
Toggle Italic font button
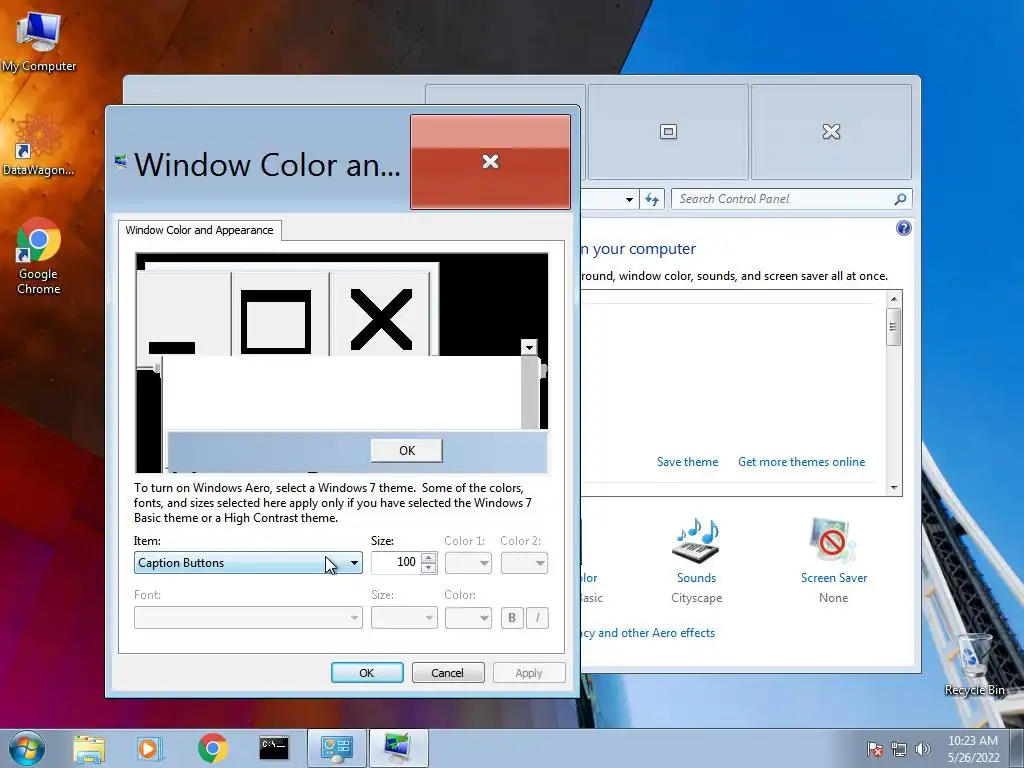[537, 618]
